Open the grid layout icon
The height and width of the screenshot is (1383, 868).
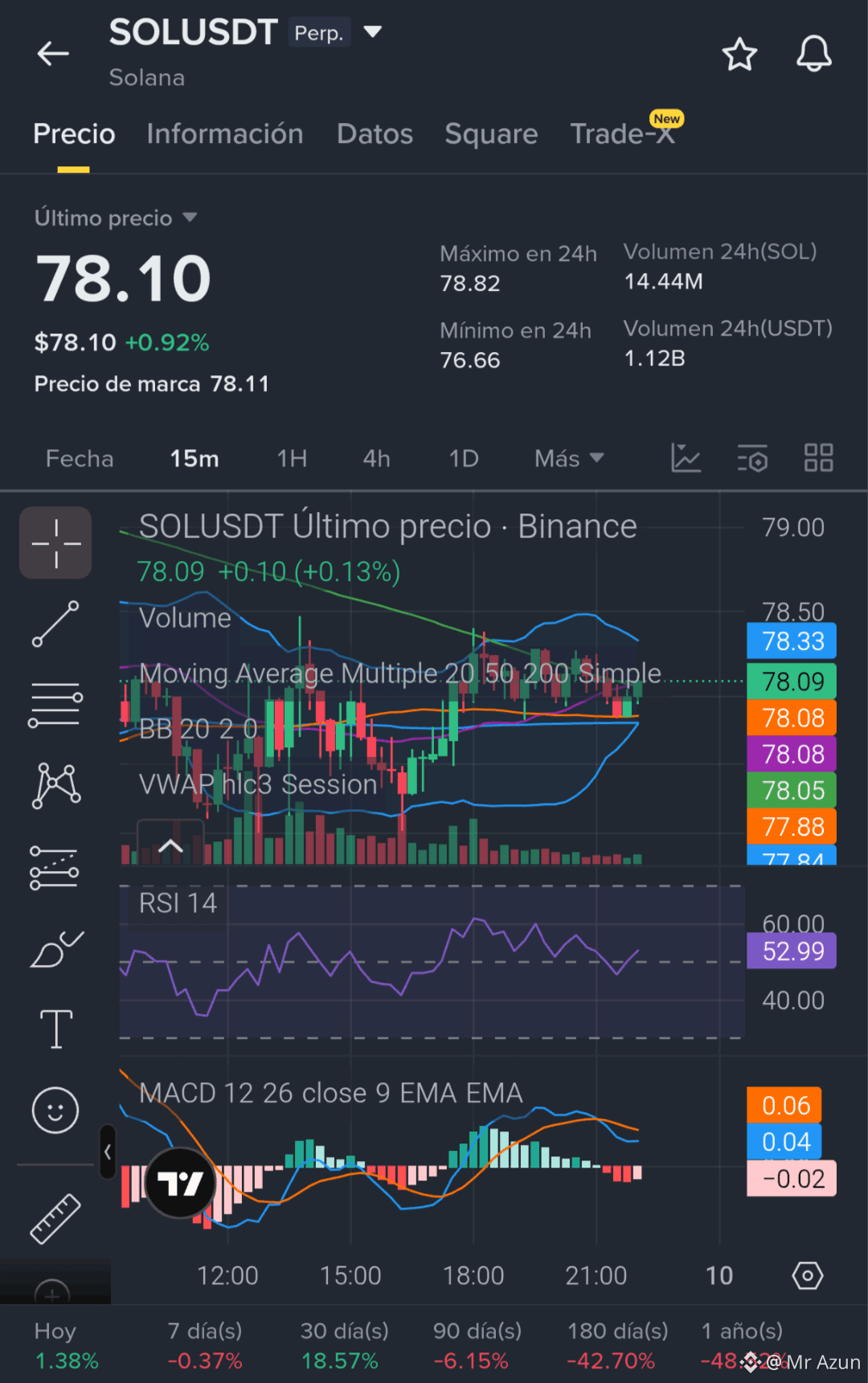(x=819, y=458)
